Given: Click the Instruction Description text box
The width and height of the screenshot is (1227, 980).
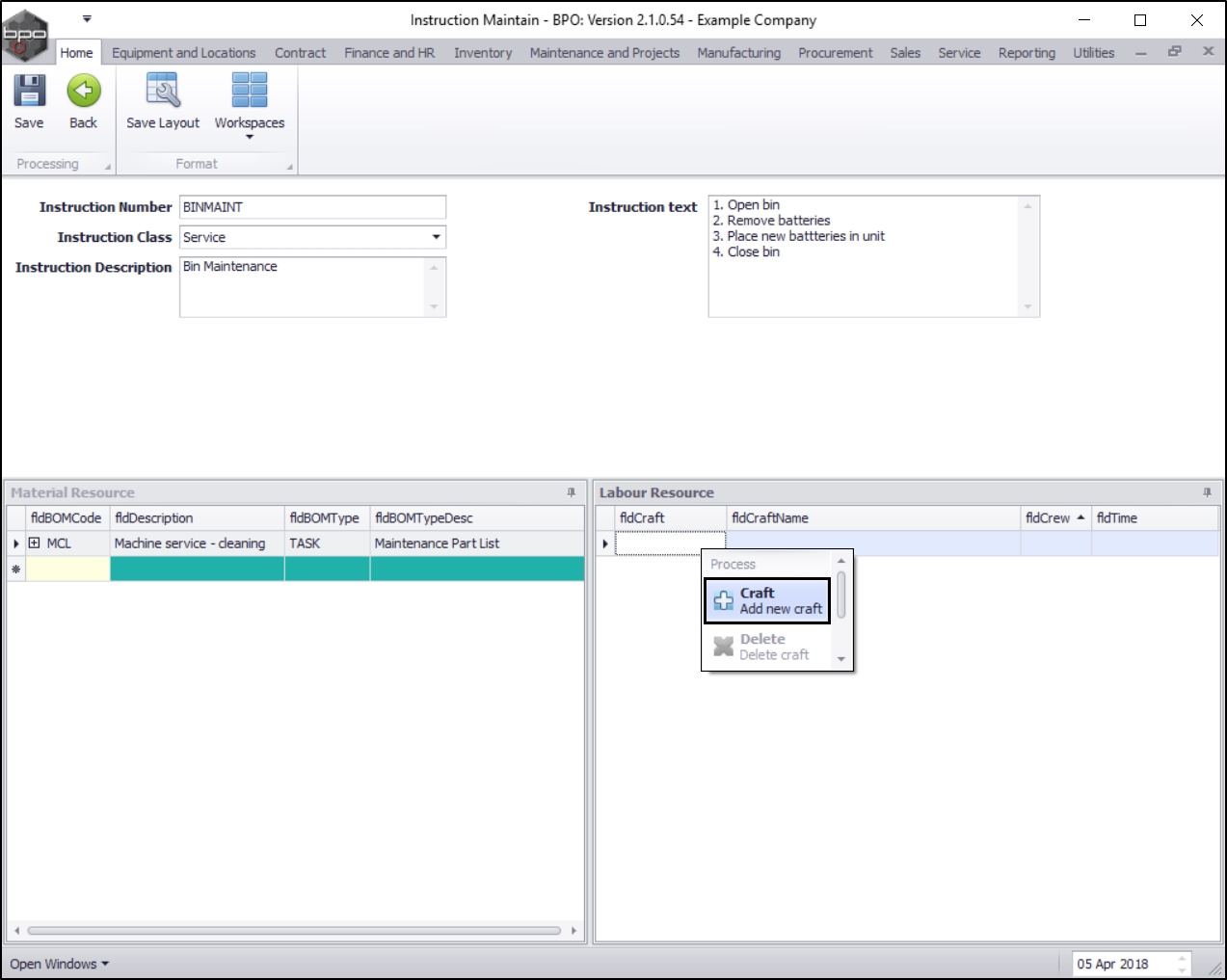Looking at the screenshot, I should [312, 286].
